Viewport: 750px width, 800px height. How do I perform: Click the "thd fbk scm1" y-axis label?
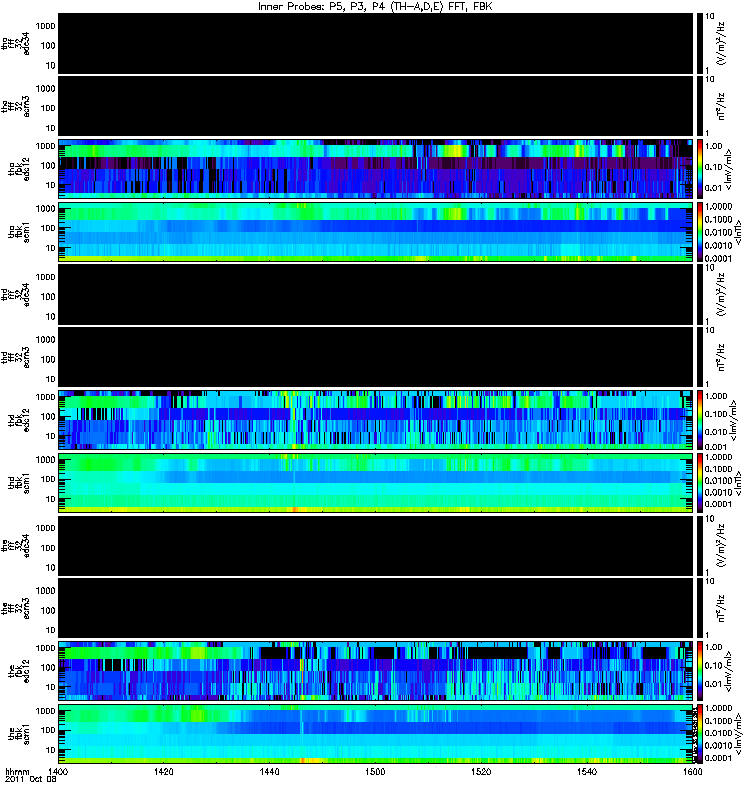pos(19,484)
